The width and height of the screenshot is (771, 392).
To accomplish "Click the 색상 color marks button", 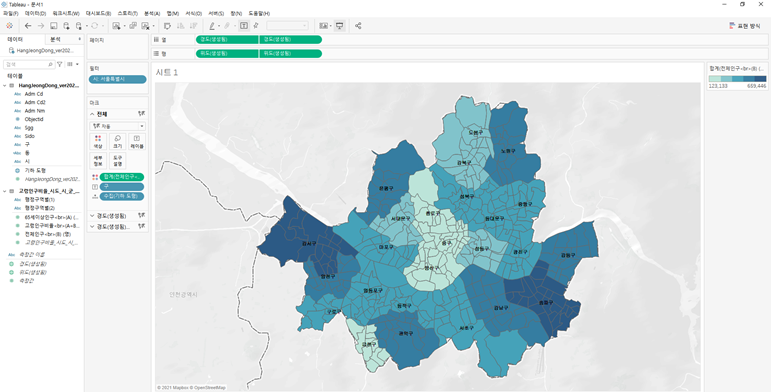I will tap(98, 142).
